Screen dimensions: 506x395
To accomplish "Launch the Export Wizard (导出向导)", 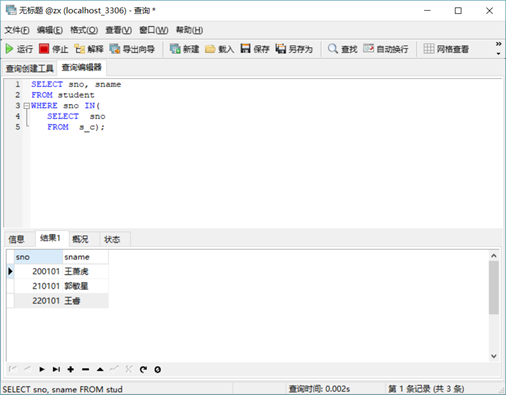I will pyautogui.click(x=132, y=49).
